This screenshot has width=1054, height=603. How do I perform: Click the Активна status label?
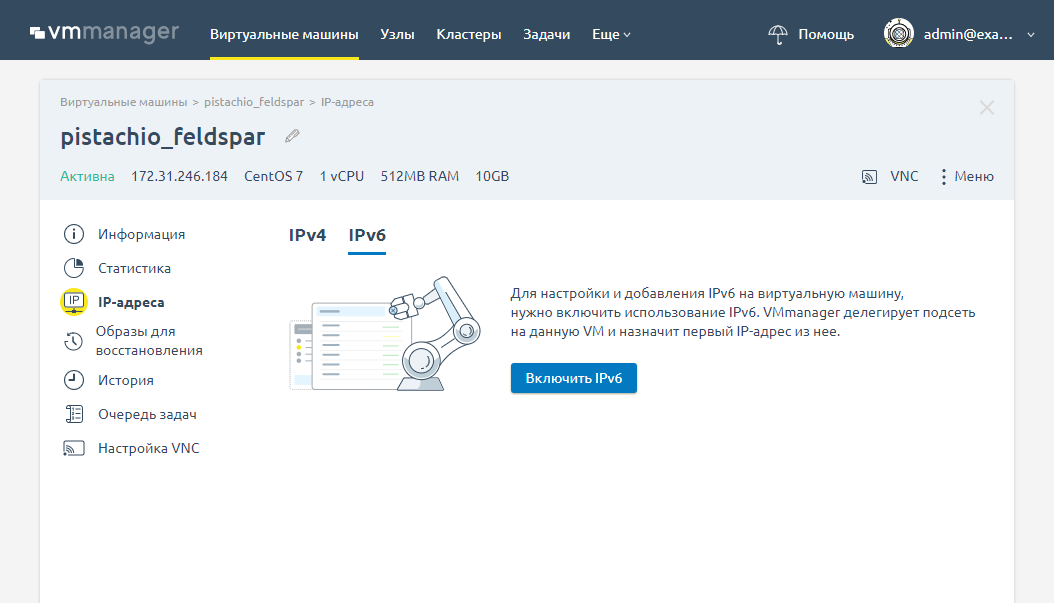coord(87,176)
